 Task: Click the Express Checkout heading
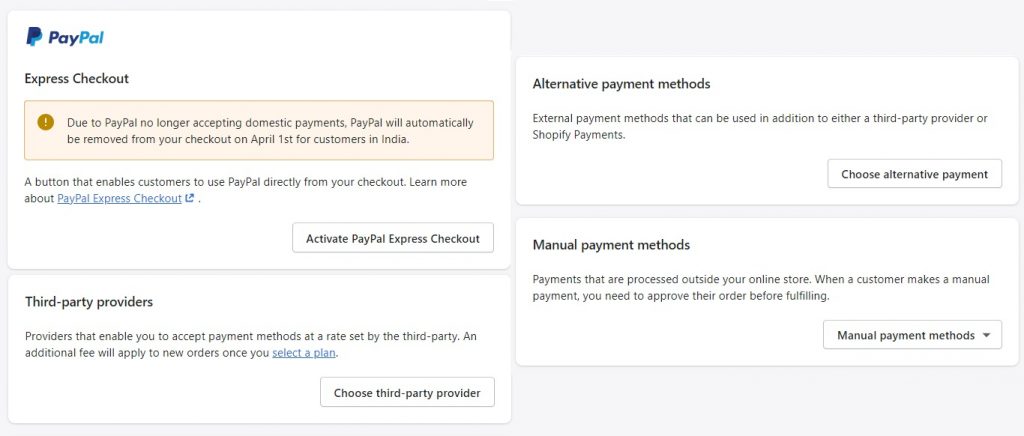coord(77,79)
